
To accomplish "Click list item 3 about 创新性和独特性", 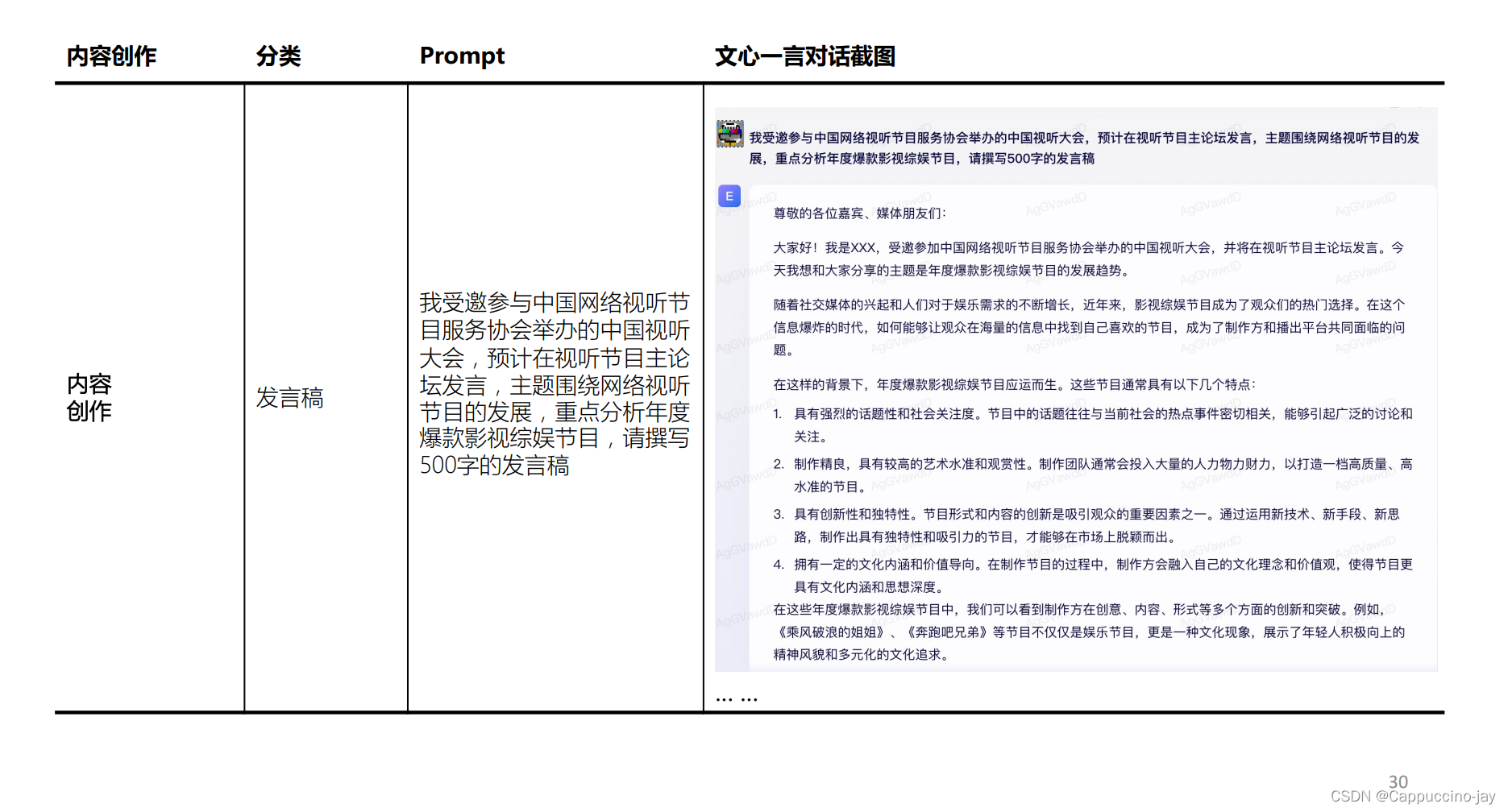I will point(1086,525).
